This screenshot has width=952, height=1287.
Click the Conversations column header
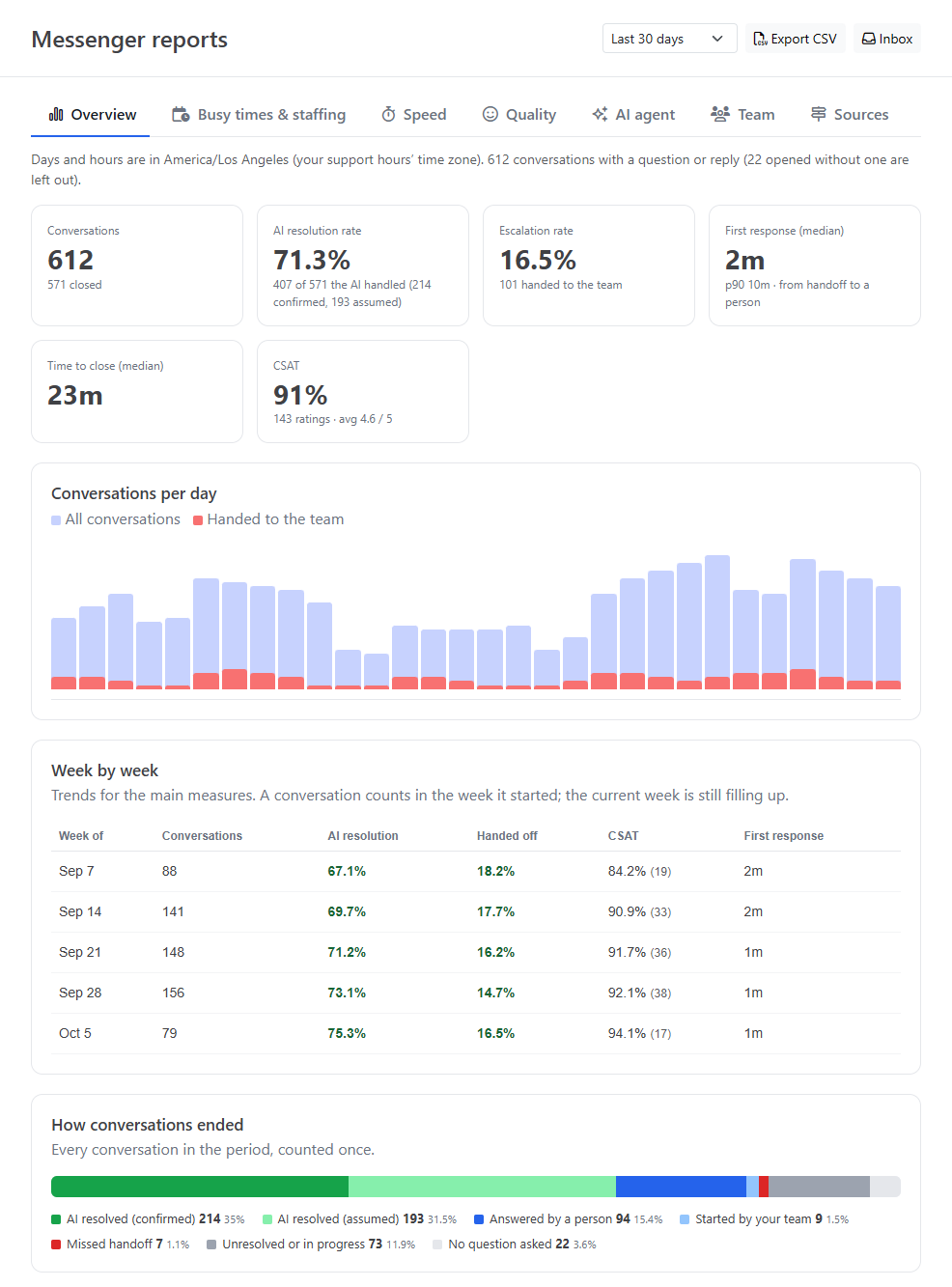(202, 836)
